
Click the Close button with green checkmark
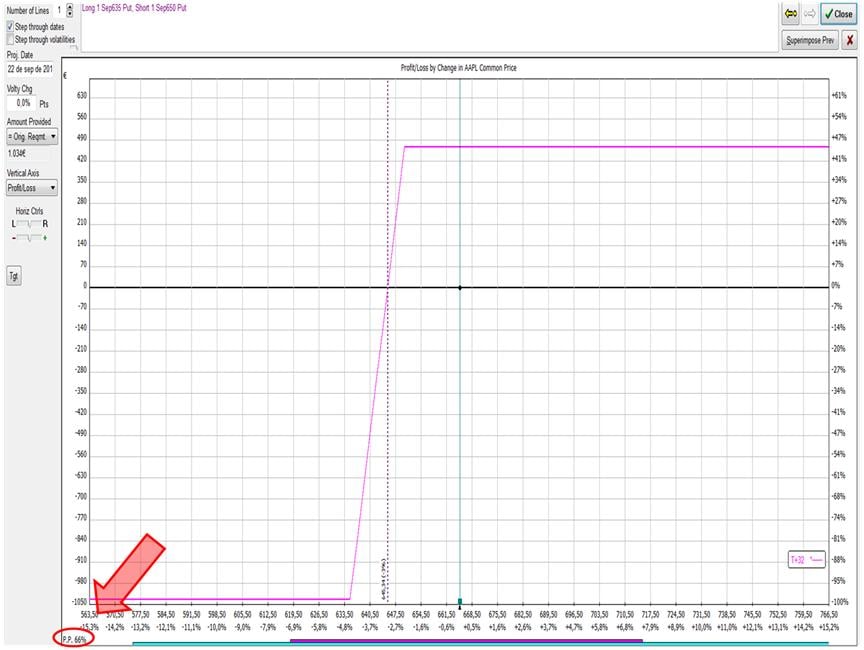tap(838, 14)
